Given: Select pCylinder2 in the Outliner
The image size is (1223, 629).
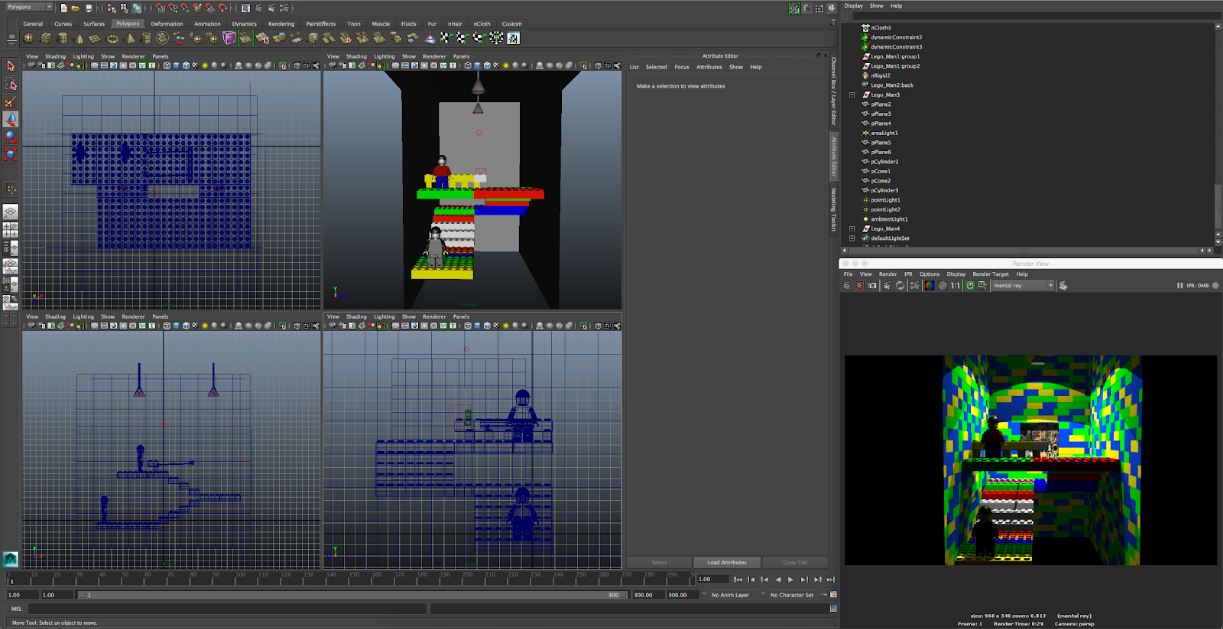Looking at the screenshot, I should pyautogui.click(x=884, y=161).
